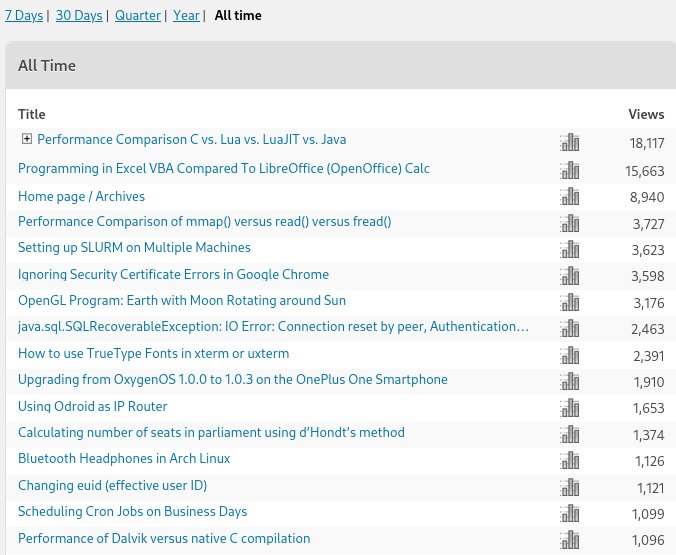
Task: Open Ignoring Security Certificate Errors in Google Chrome
Action: point(173,274)
